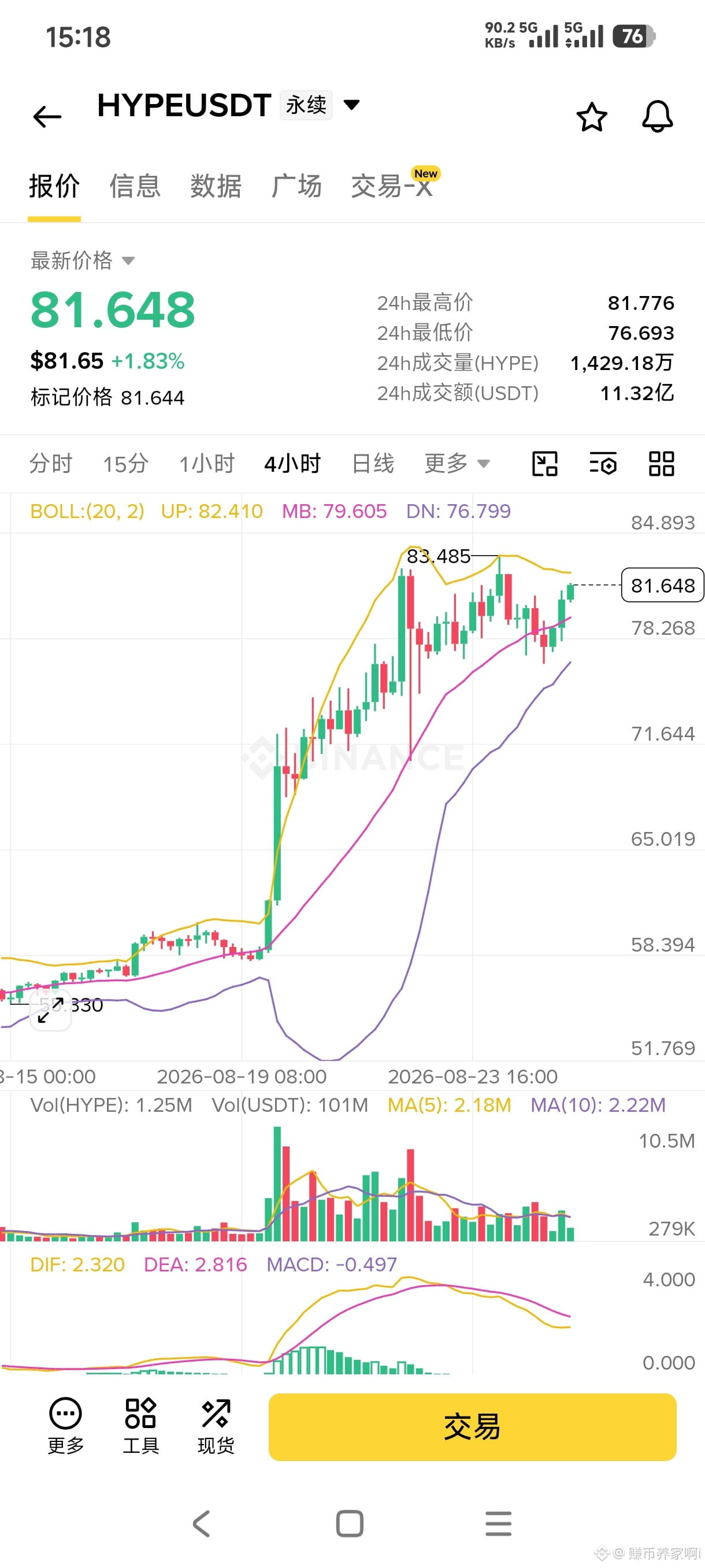This screenshot has width=705, height=1568.
Task: Open the price alert bell
Action: [658, 116]
